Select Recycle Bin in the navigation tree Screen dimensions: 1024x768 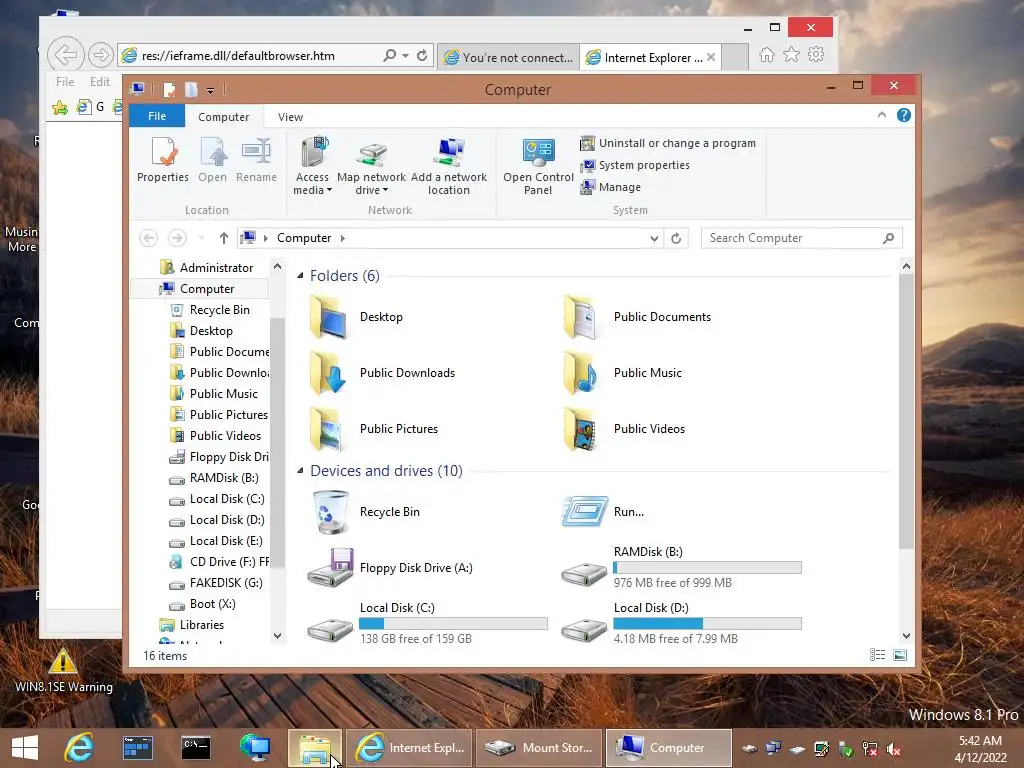click(x=210, y=310)
